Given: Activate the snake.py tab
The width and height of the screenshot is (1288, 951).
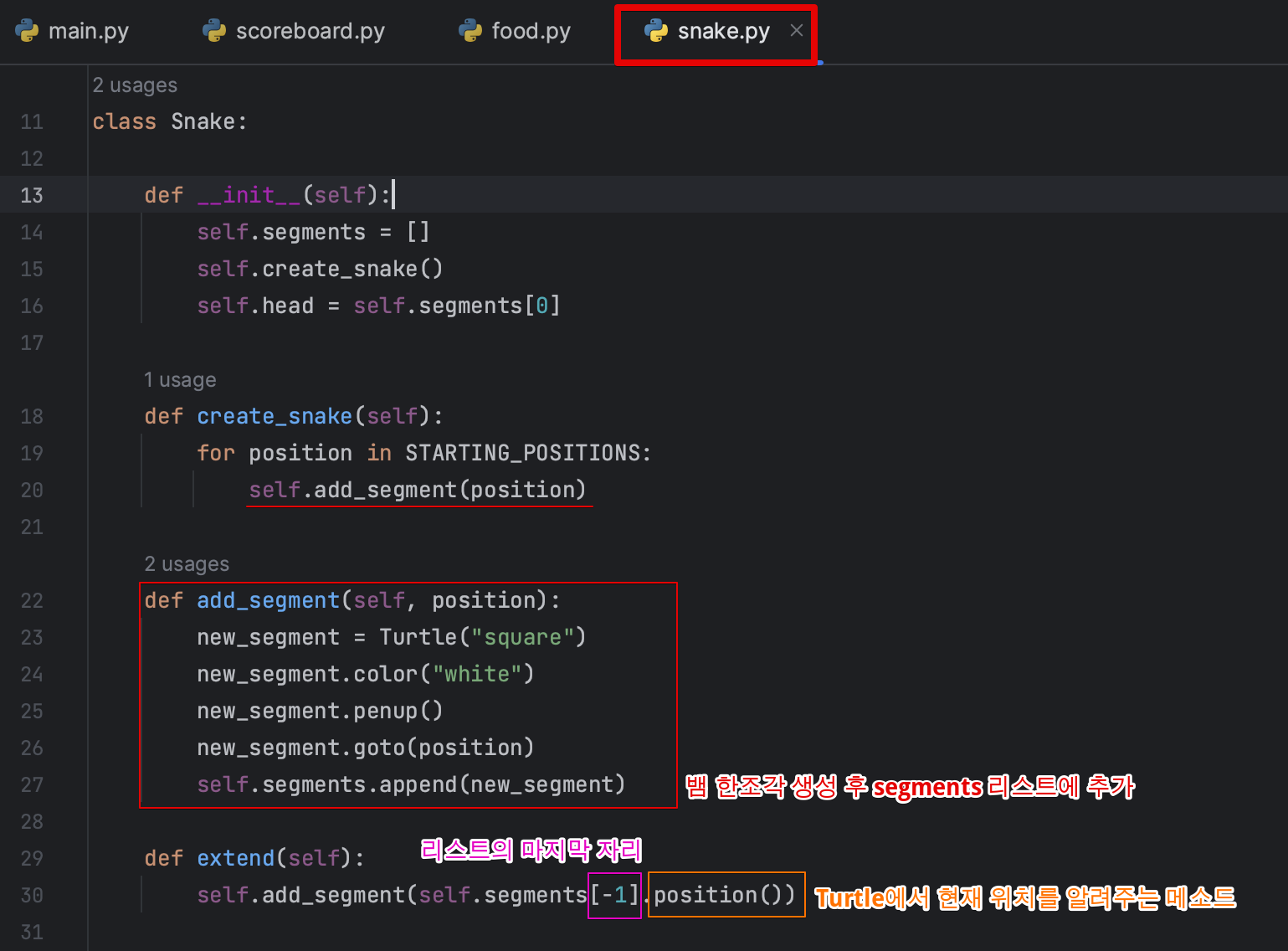Looking at the screenshot, I should point(723,31).
